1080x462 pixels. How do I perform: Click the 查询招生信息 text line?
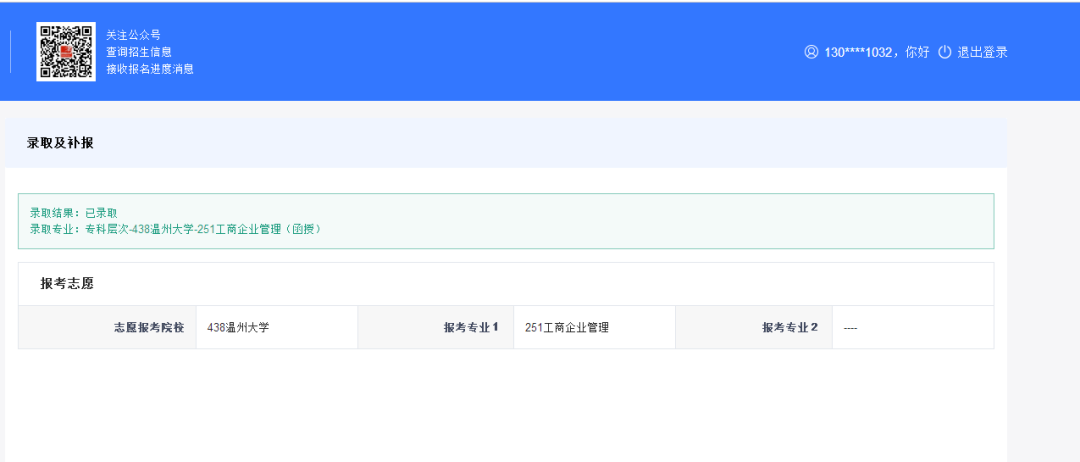pos(138,52)
